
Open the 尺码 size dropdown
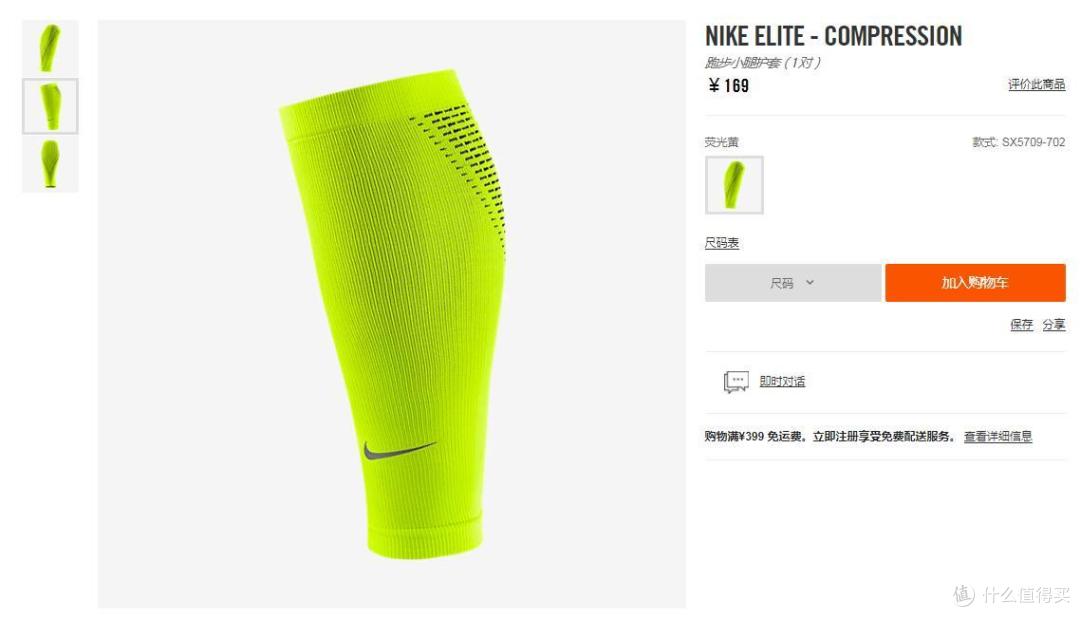(793, 282)
